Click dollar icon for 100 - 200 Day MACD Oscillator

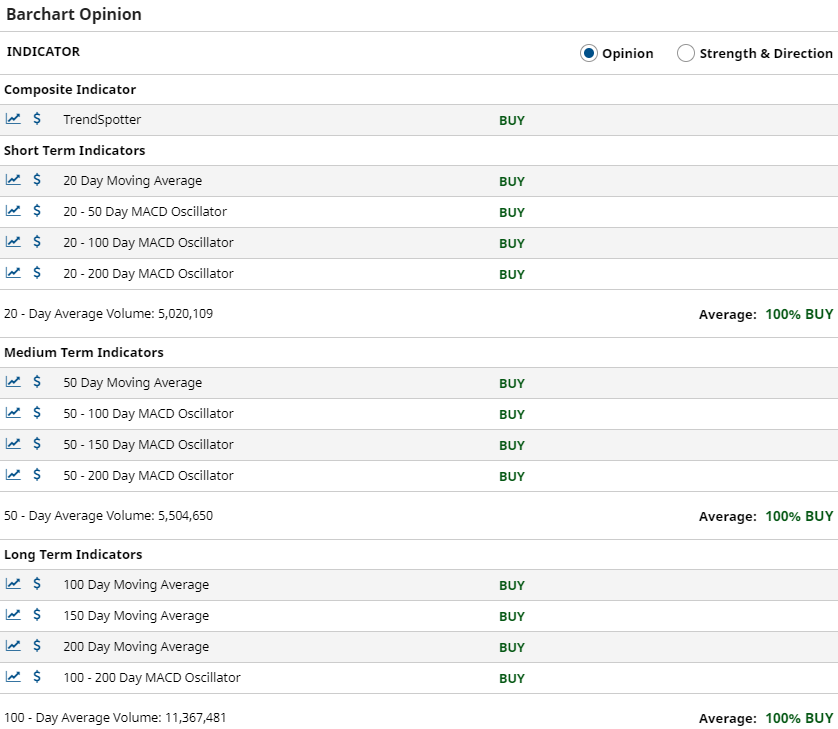pyautogui.click(x=37, y=677)
